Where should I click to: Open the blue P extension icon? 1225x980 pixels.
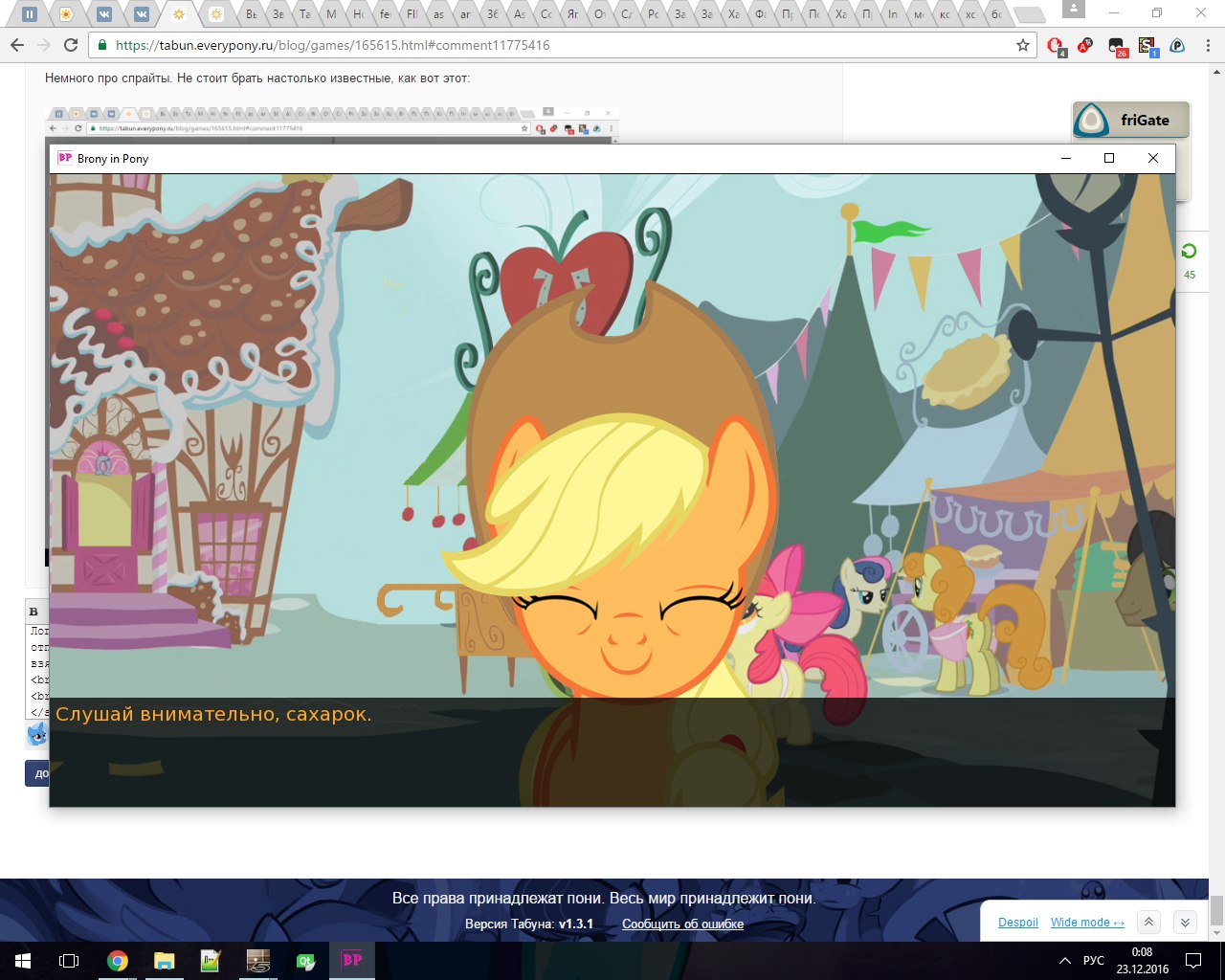[x=1177, y=45]
